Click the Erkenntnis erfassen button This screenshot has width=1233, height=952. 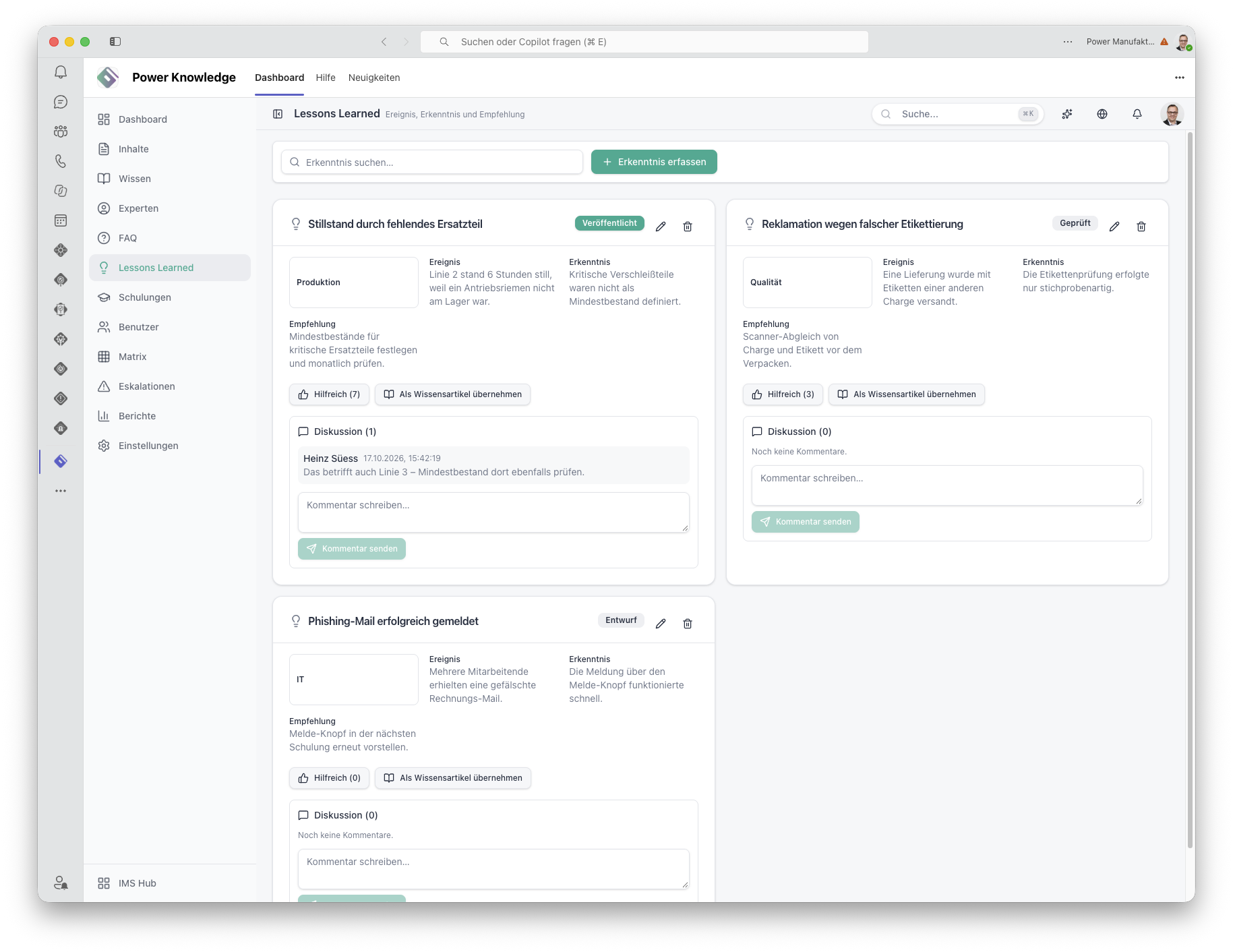tap(654, 162)
